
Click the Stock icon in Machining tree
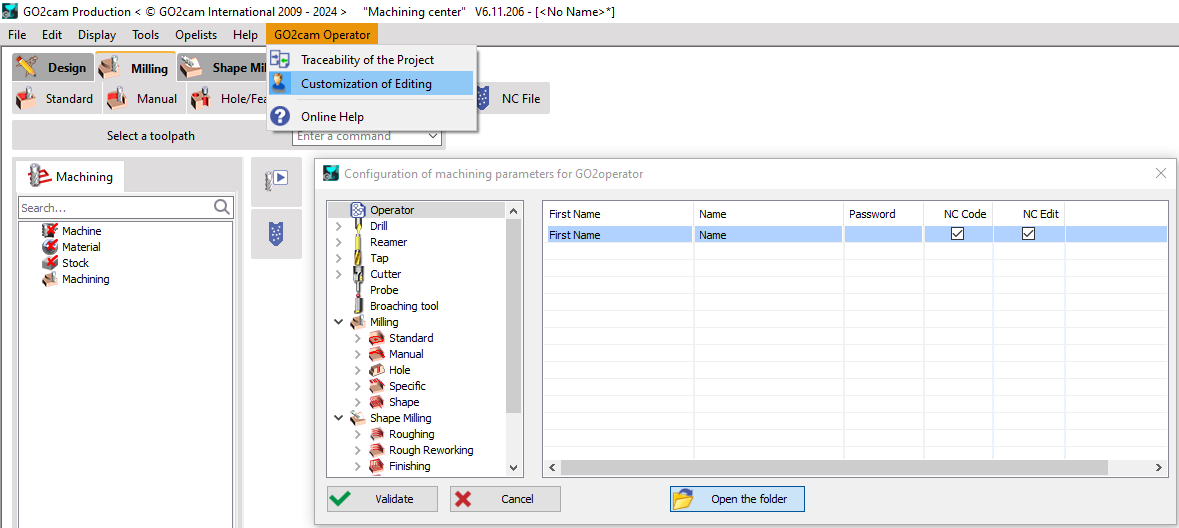pyautogui.click(x=50, y=263)
